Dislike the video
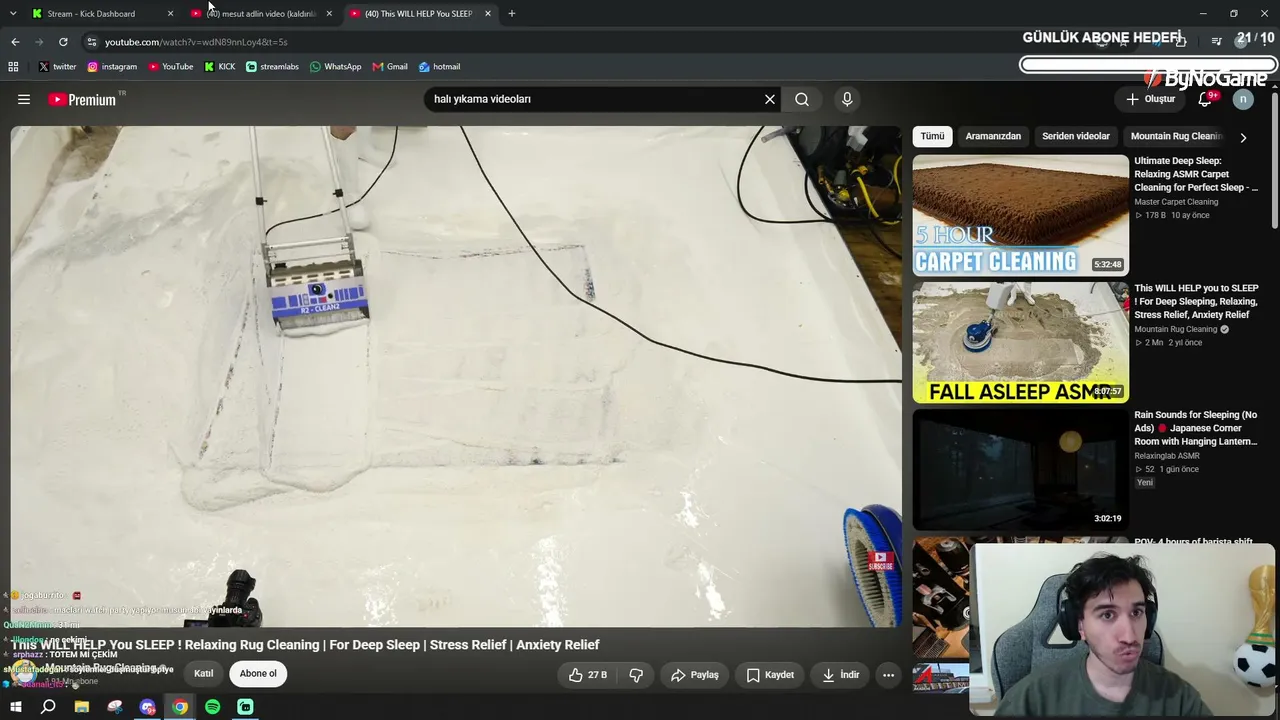This screenshot has height=720, width=1280. [x=636, y=675]
